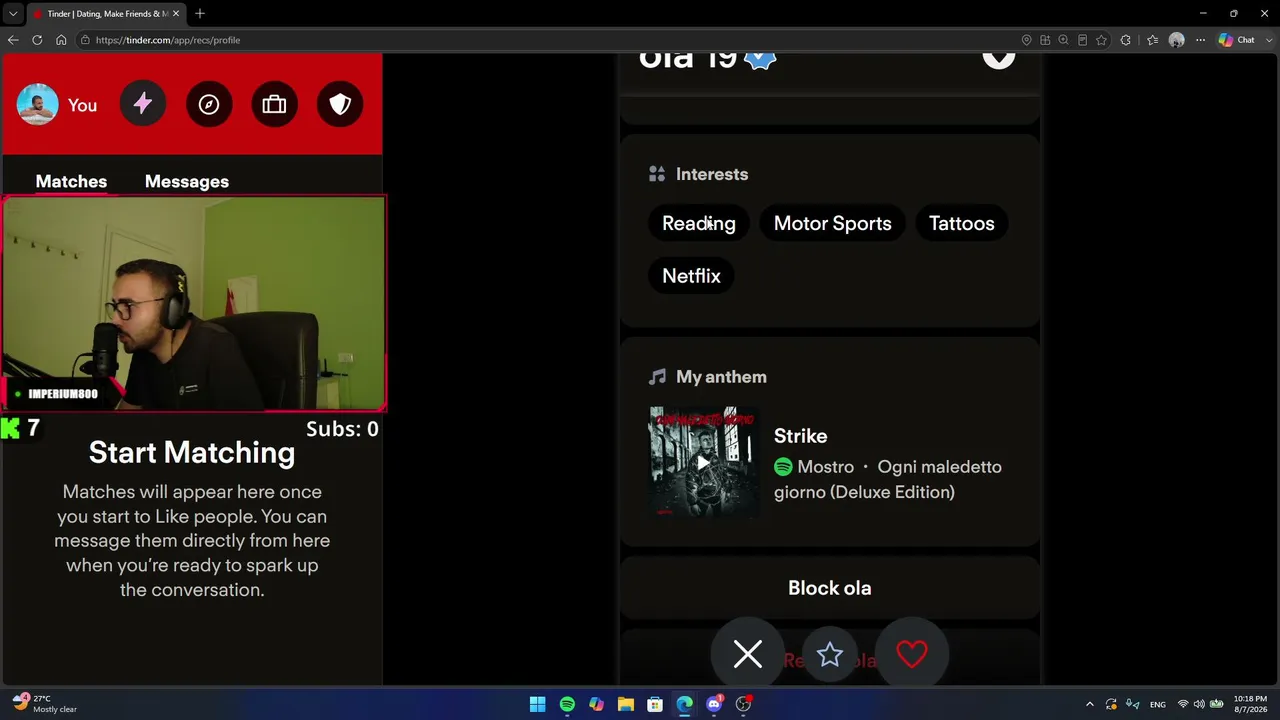
Task: Click the briefcase work mode icon
Action: [274, 105]
